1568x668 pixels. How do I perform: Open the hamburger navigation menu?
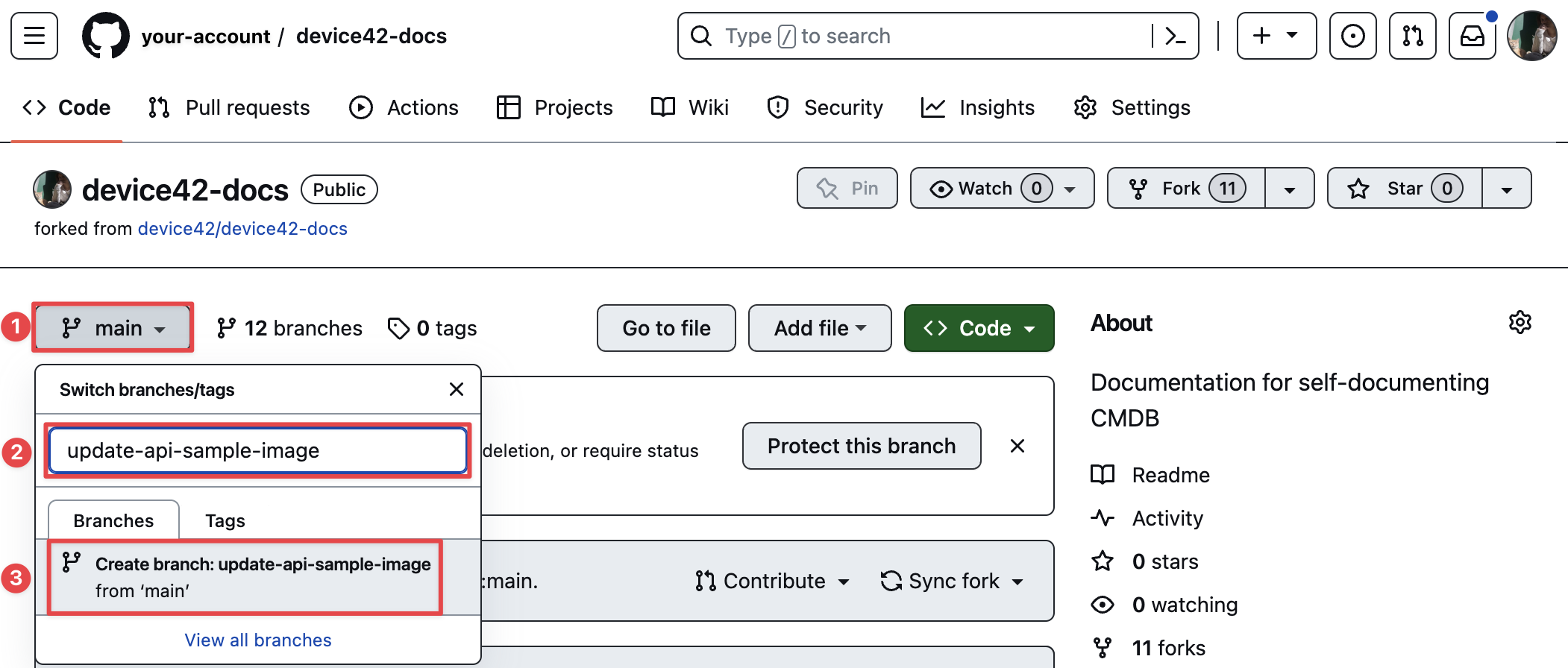click(34, 36)
